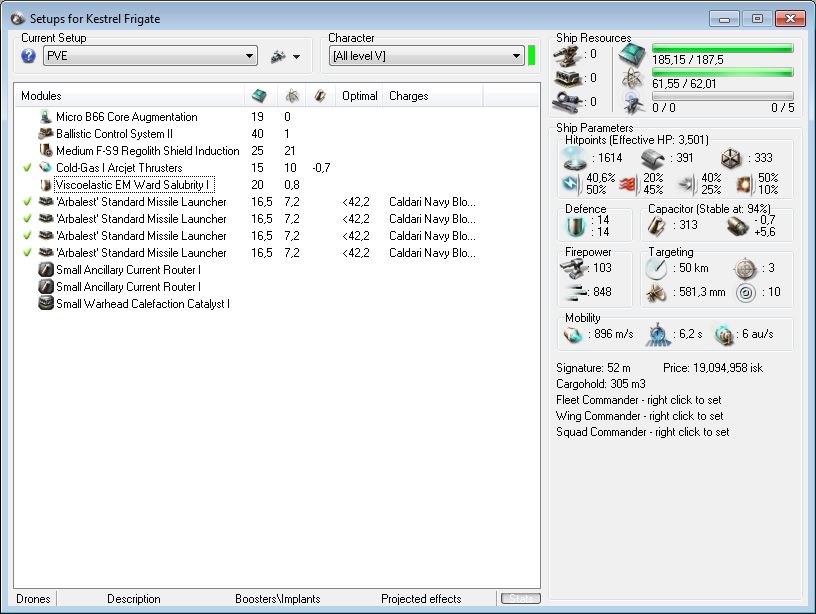Click the EM resistance icon
Screen dimensions: 816x614
[x=571, y=184]
